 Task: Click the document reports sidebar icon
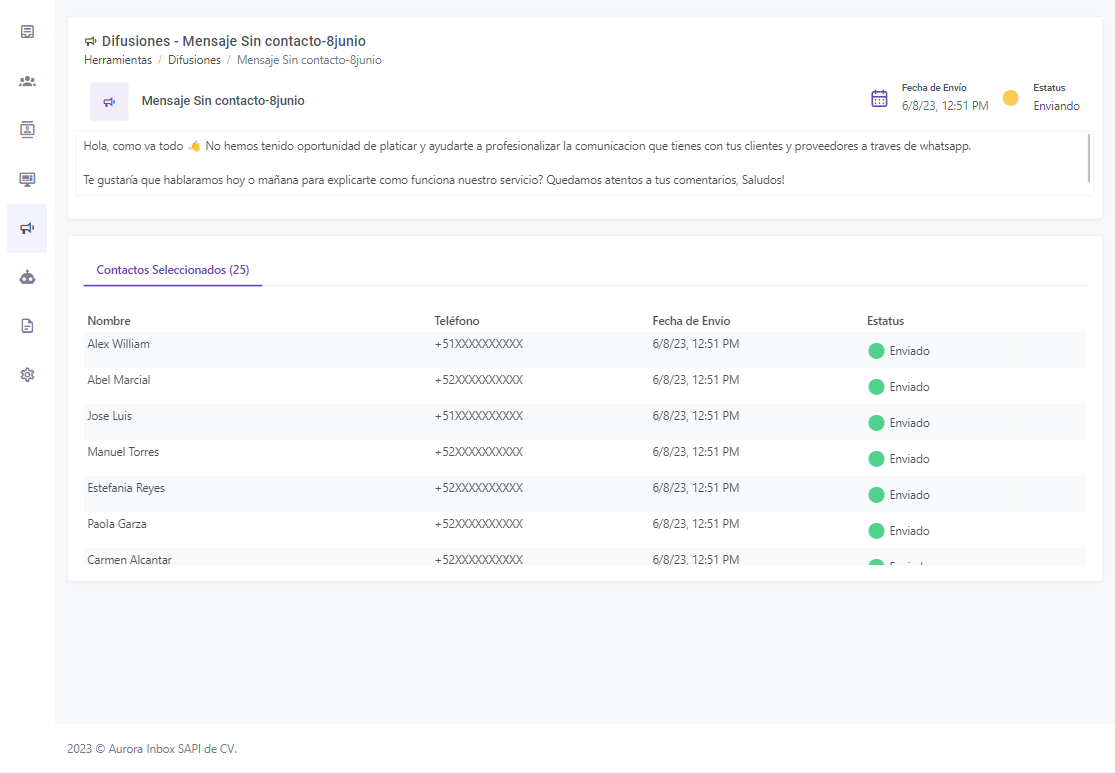click(x=27, y=325)
